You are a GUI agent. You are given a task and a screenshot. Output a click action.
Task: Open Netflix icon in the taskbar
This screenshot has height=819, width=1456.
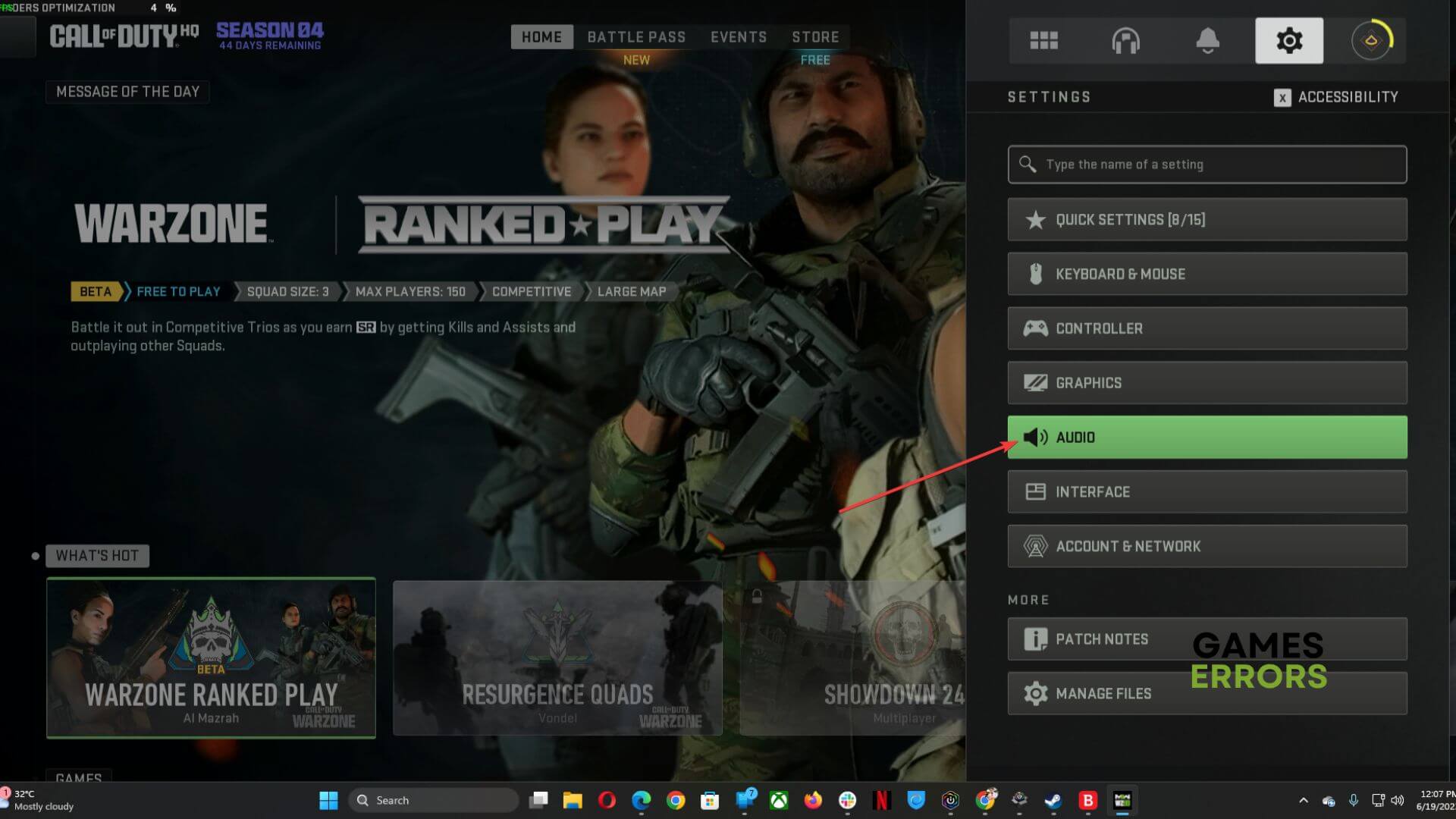881,800
